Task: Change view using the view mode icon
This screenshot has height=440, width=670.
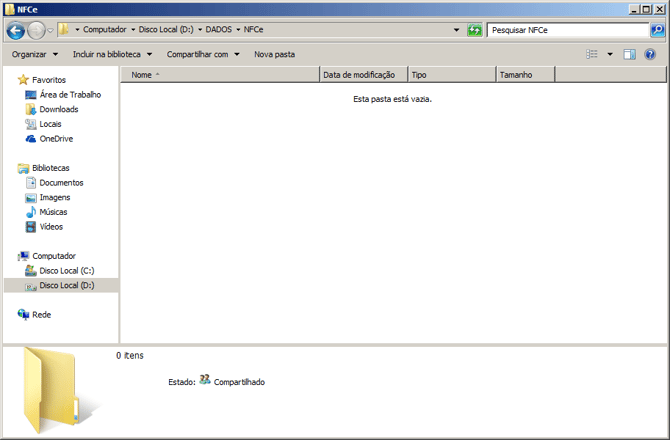Action: (593, 54)
